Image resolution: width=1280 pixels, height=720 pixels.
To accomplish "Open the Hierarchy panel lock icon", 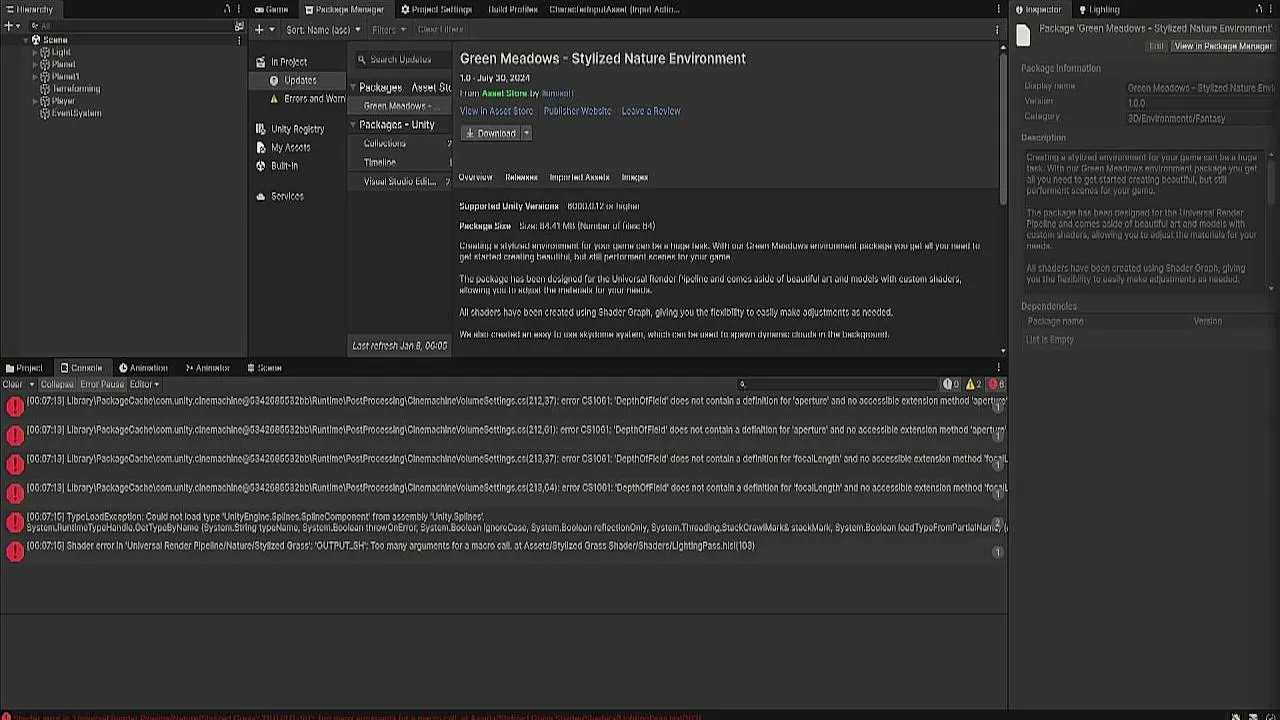I will click(227, 9).
